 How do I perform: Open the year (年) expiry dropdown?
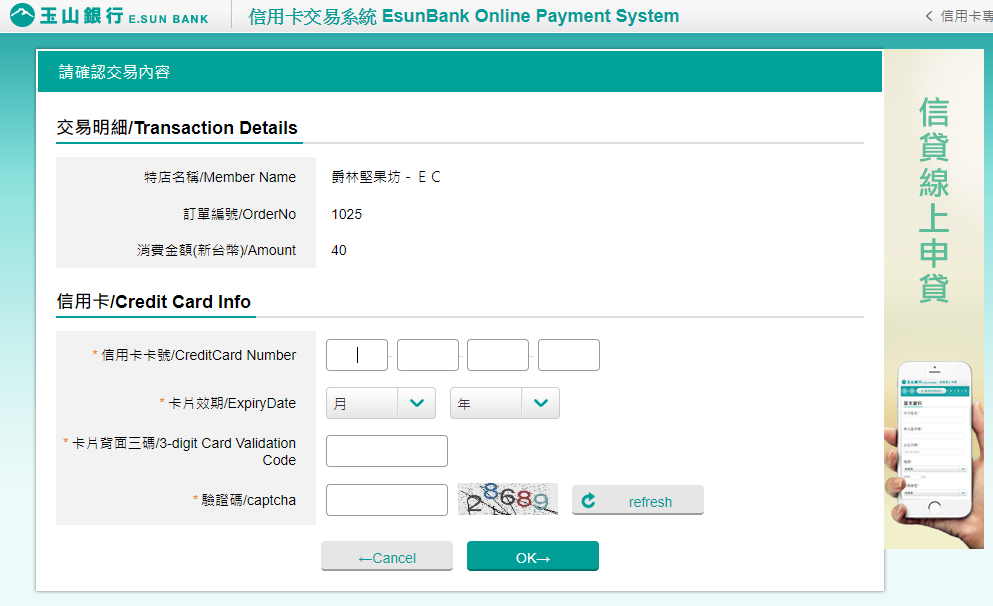point(505,403)
